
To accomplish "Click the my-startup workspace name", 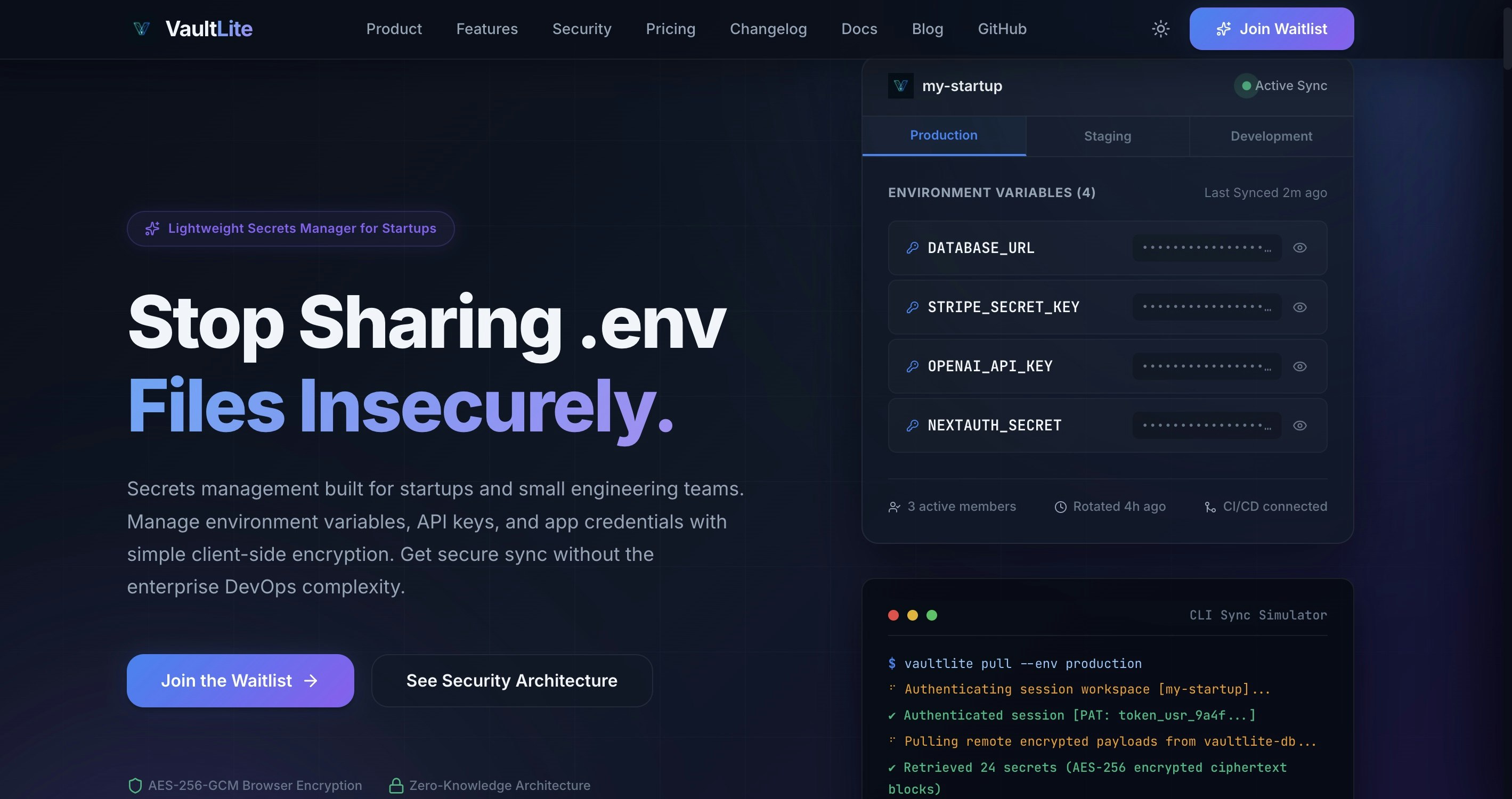I will (962, 86).
